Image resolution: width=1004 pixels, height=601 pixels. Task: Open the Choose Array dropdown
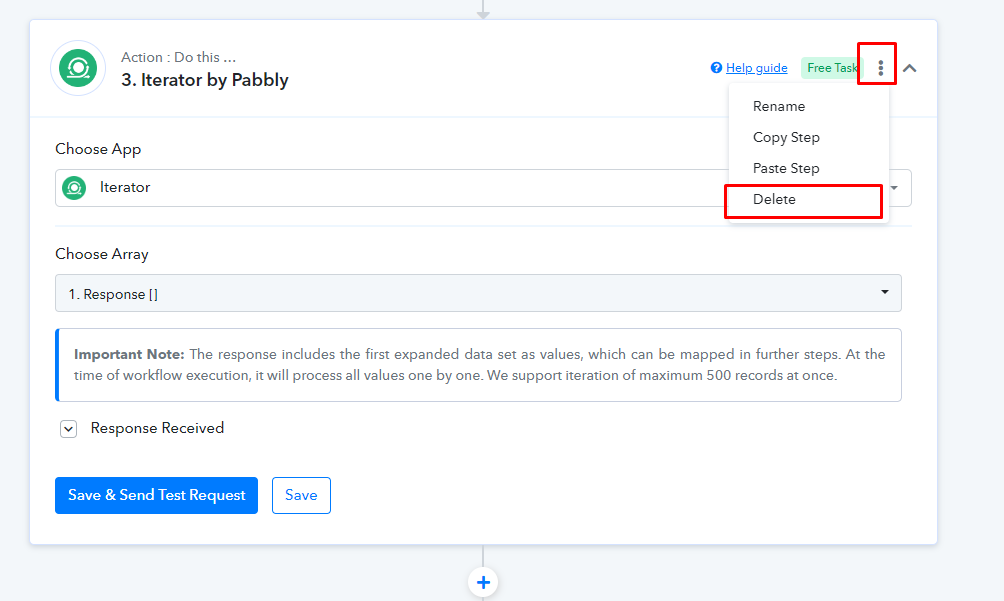[478, 293]
